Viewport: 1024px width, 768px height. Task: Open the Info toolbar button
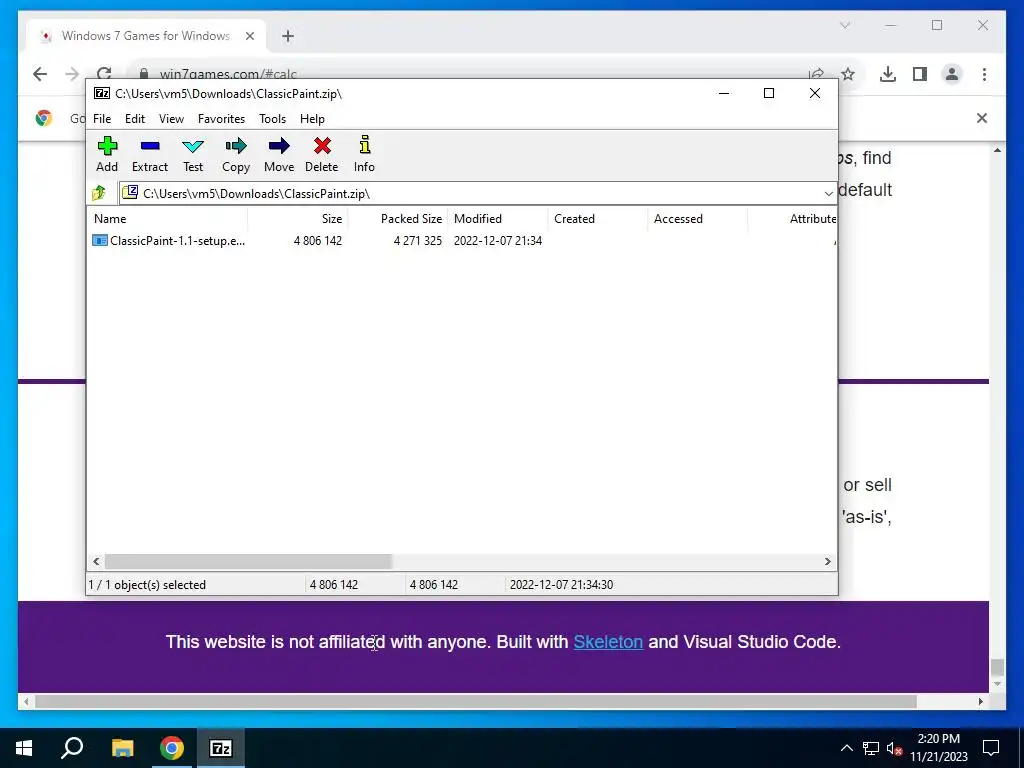click(x=364, y=154)
